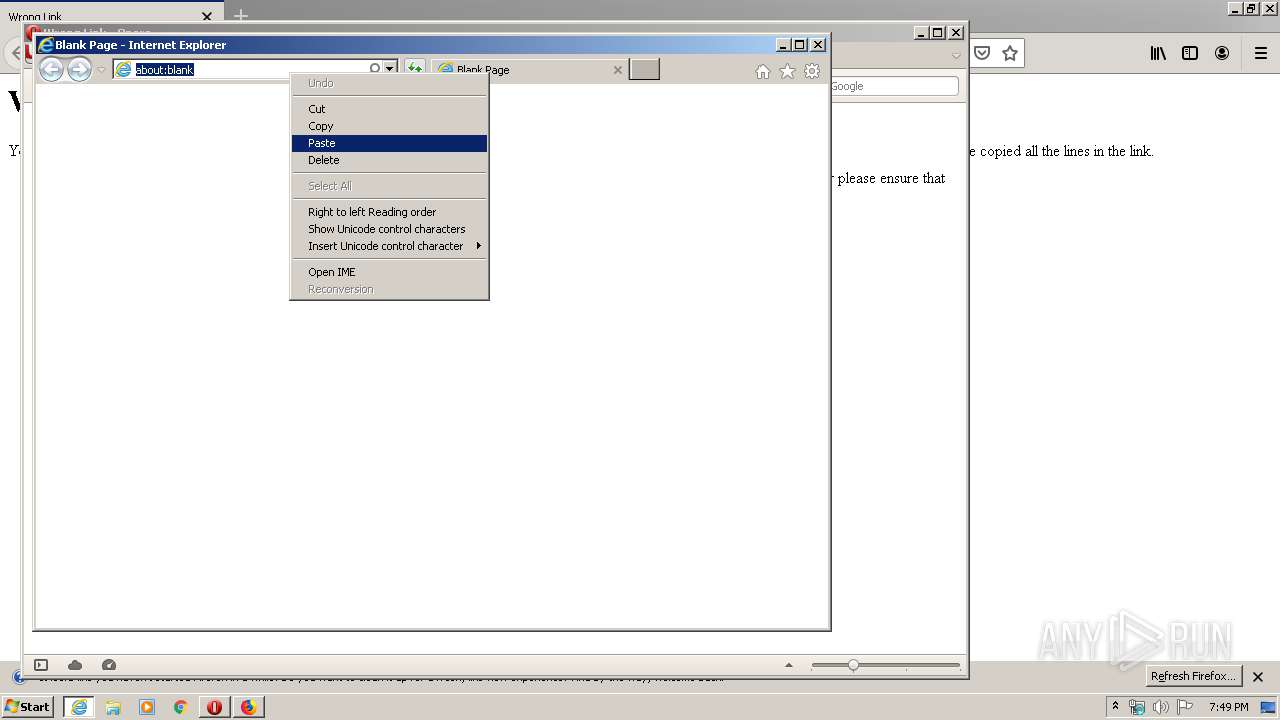Viewport: 1280px width, 720px height.
Task: Close the Wrong Link Firefox tab
Action: coord(207,17)
